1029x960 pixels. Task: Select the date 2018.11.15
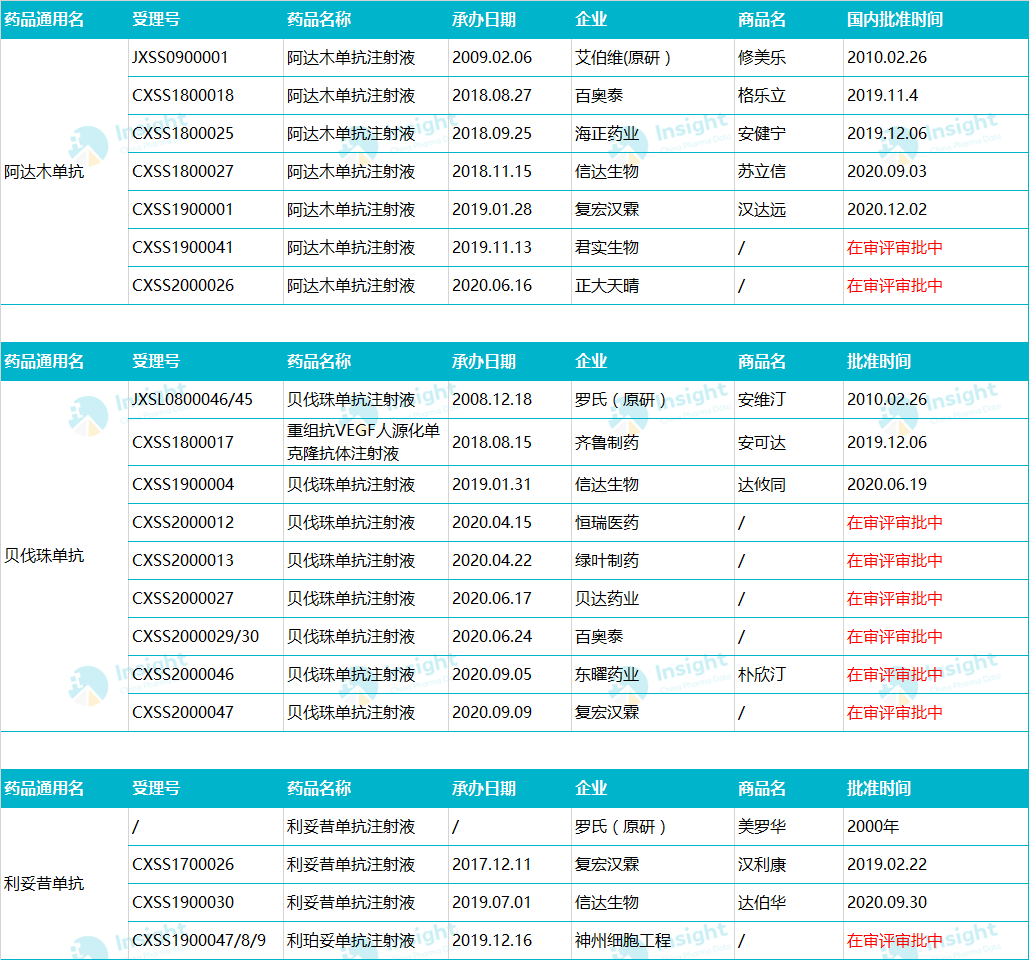[492, 172]
